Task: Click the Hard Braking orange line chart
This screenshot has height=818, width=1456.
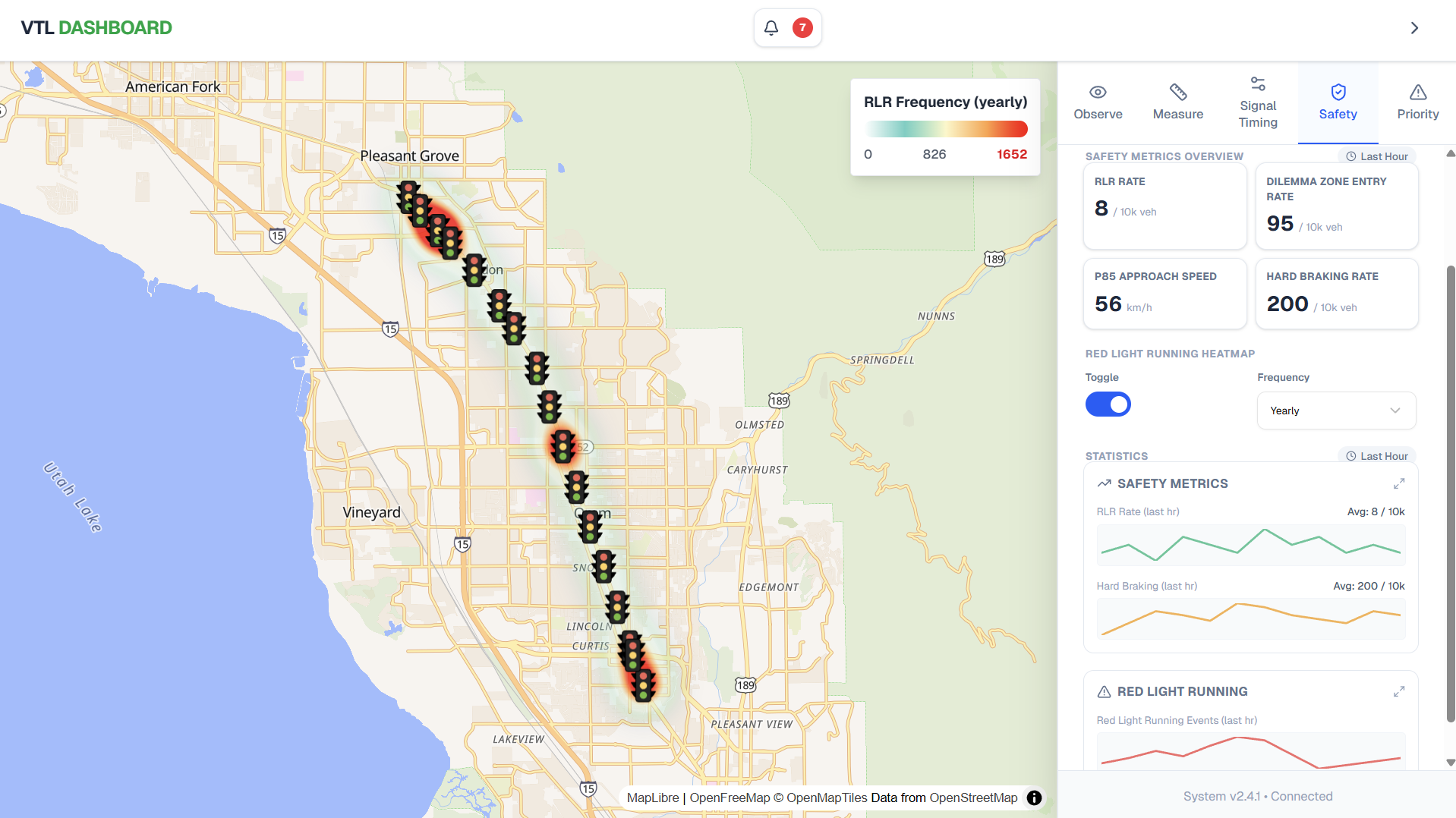Action: click(x=1250, y=618)
